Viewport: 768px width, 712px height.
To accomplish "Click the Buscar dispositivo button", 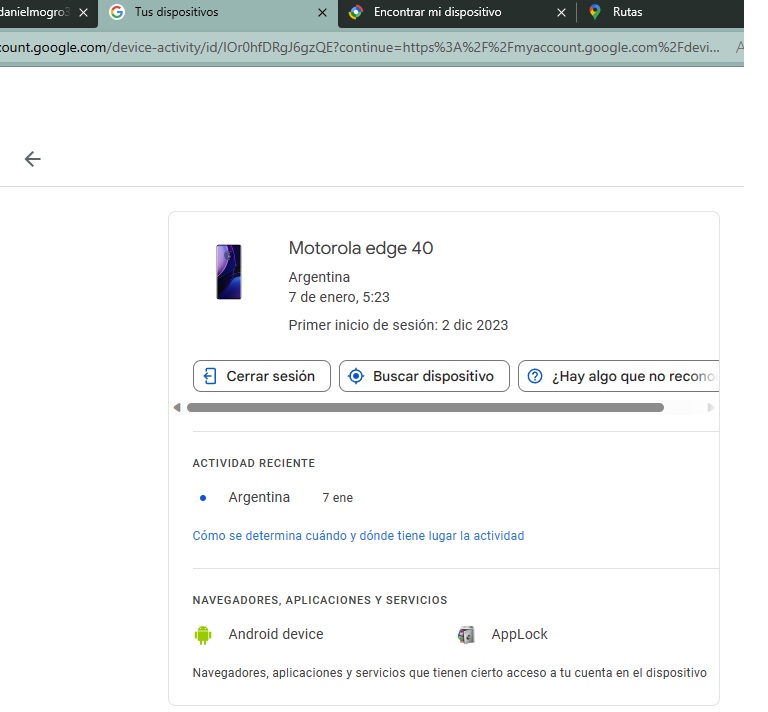I will coord(424,376).
